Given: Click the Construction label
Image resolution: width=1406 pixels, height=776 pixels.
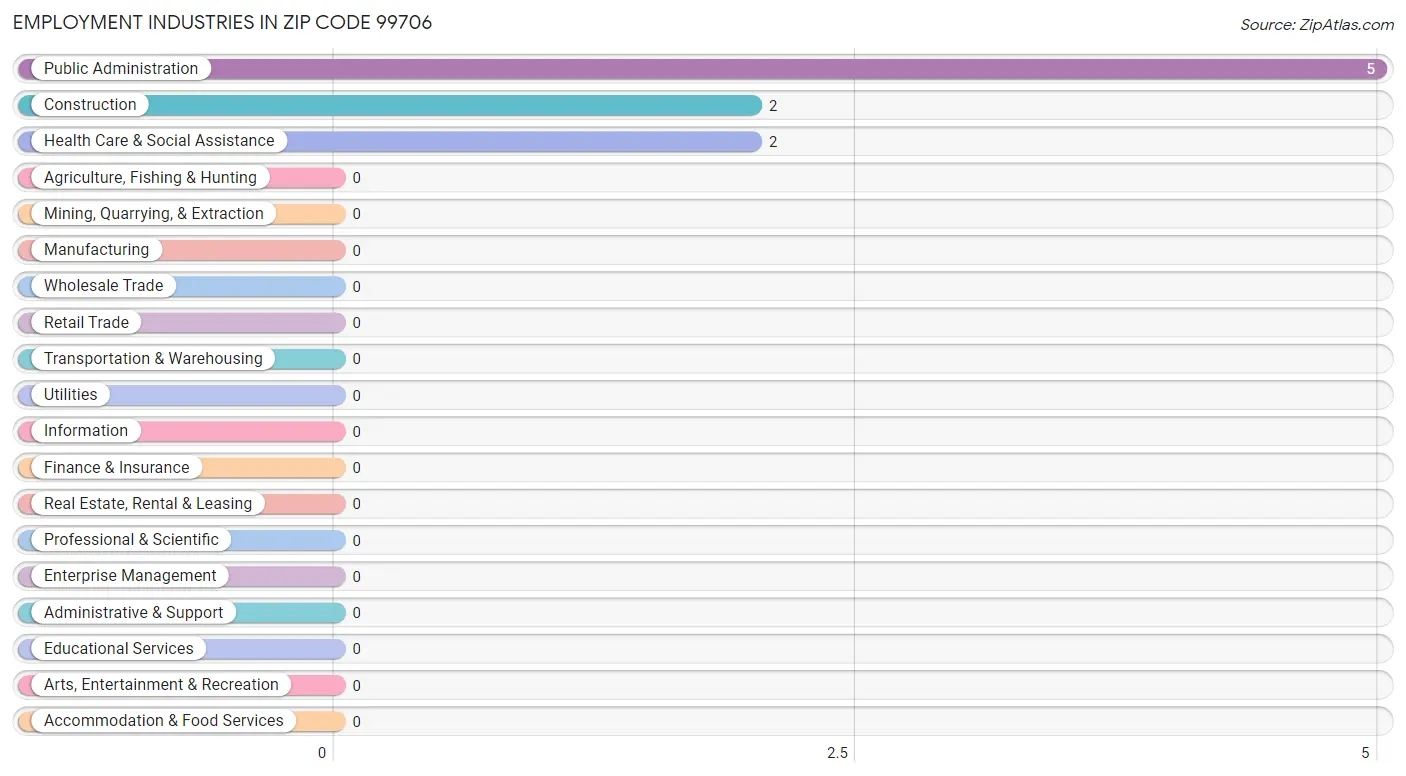Looking at the screenshot, I should [90, 105].
